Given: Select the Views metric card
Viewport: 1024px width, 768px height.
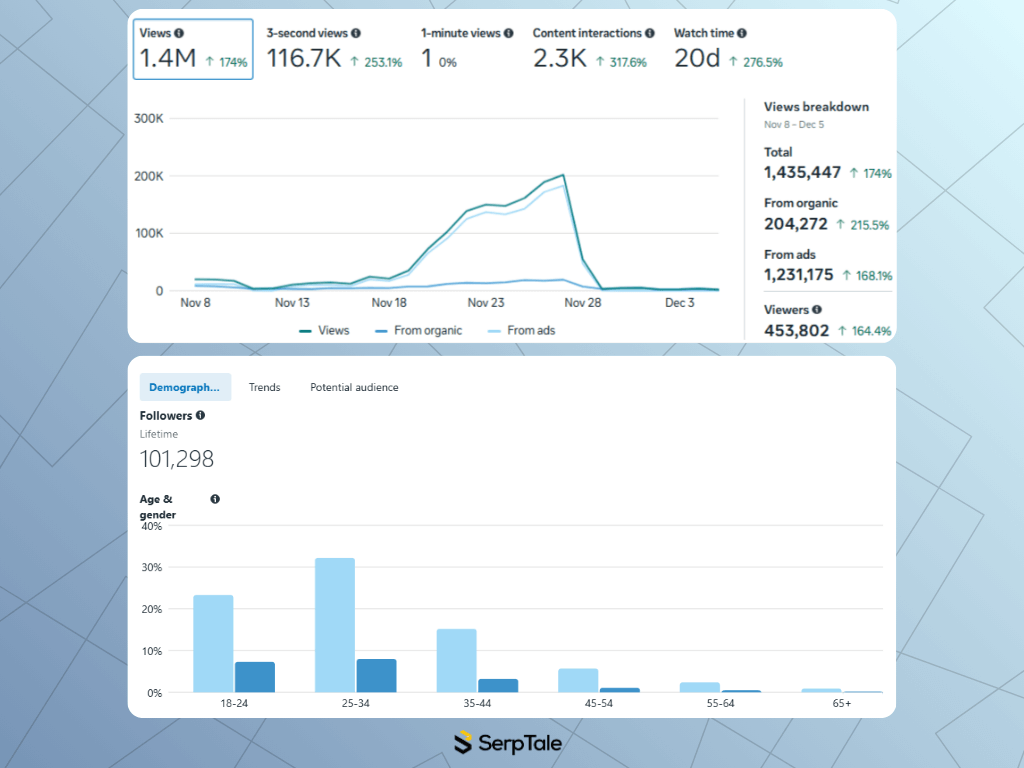Looking at the screenshot, I should [193, 50].
